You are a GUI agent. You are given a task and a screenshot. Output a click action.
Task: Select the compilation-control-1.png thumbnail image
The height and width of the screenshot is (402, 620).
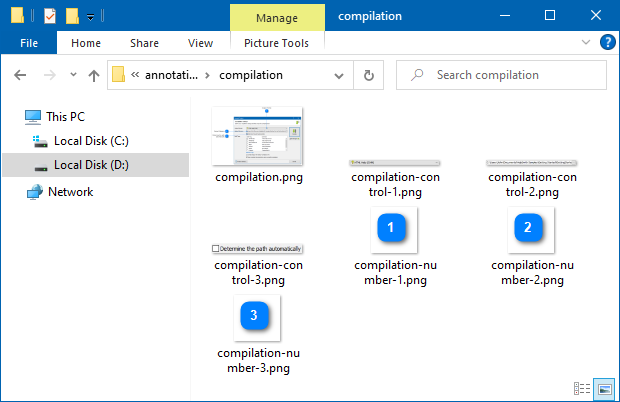[395, 162]
